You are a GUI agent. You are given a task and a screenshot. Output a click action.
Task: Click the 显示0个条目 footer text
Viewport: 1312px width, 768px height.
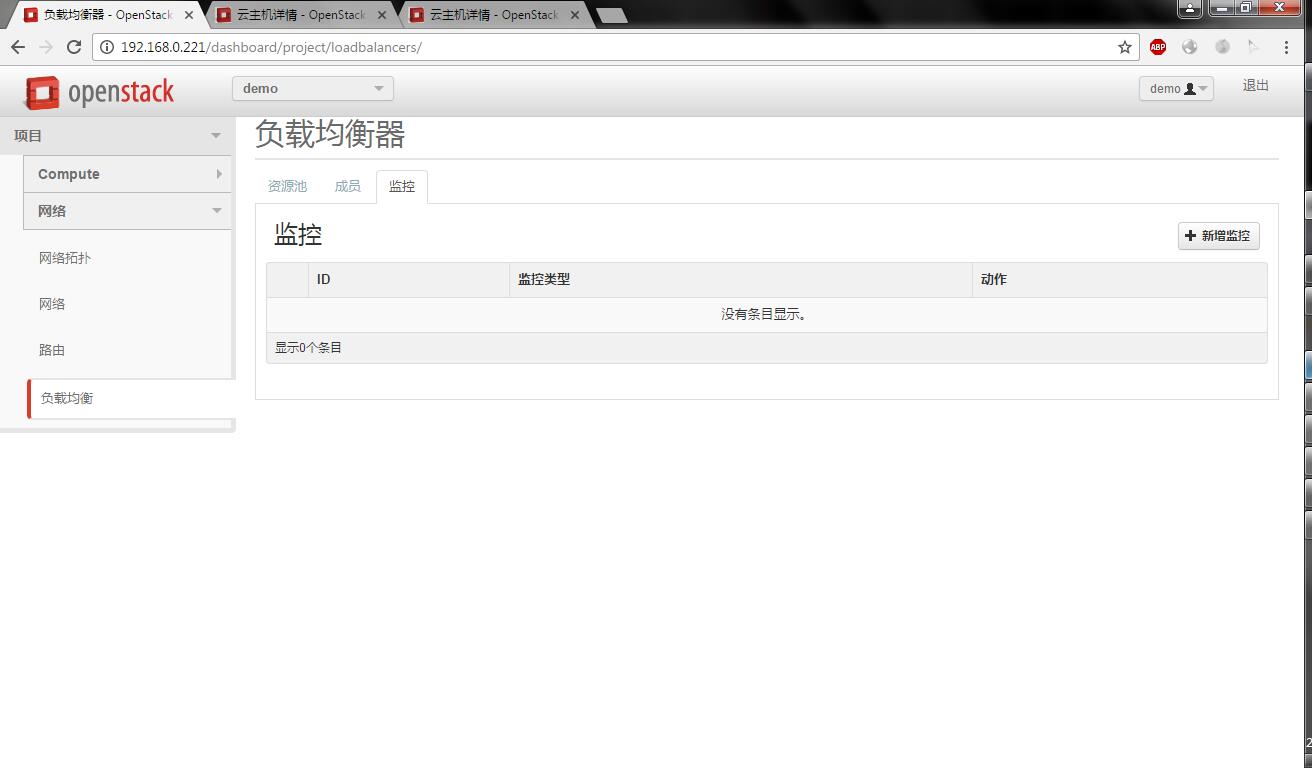309,348
